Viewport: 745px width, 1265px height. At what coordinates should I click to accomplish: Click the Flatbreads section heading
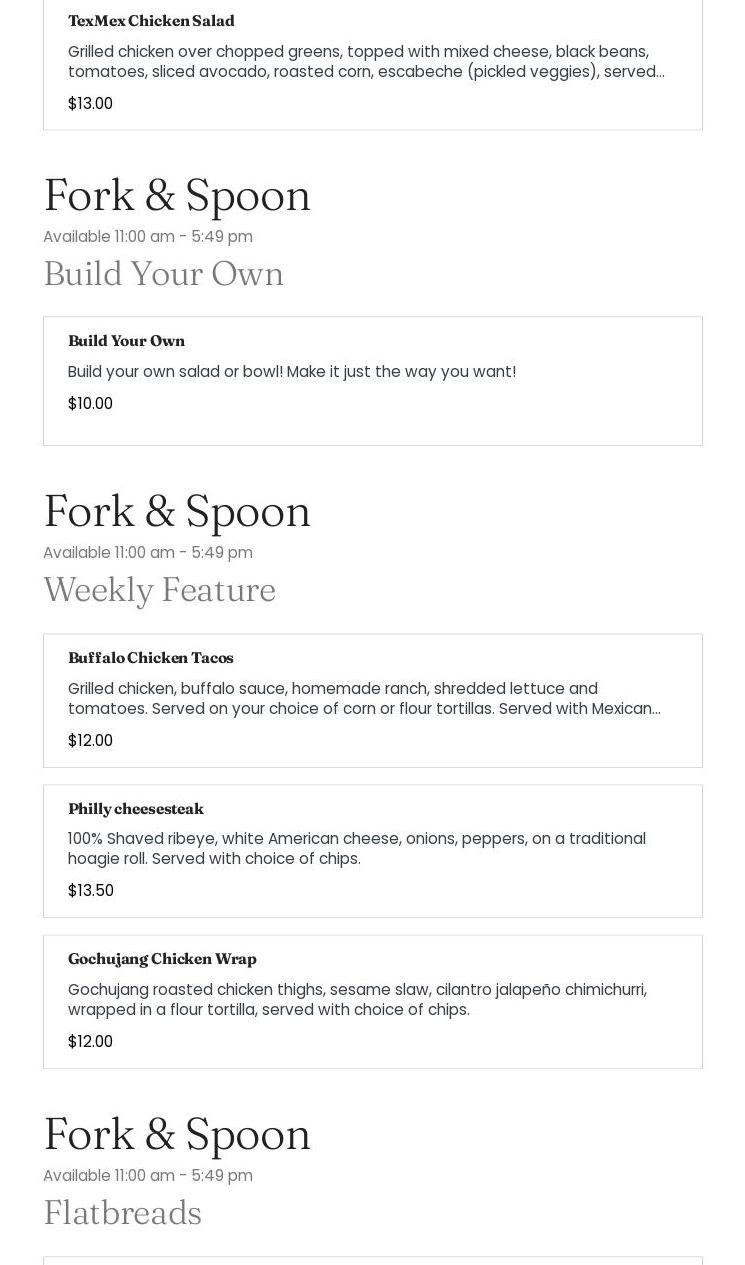122,1213
